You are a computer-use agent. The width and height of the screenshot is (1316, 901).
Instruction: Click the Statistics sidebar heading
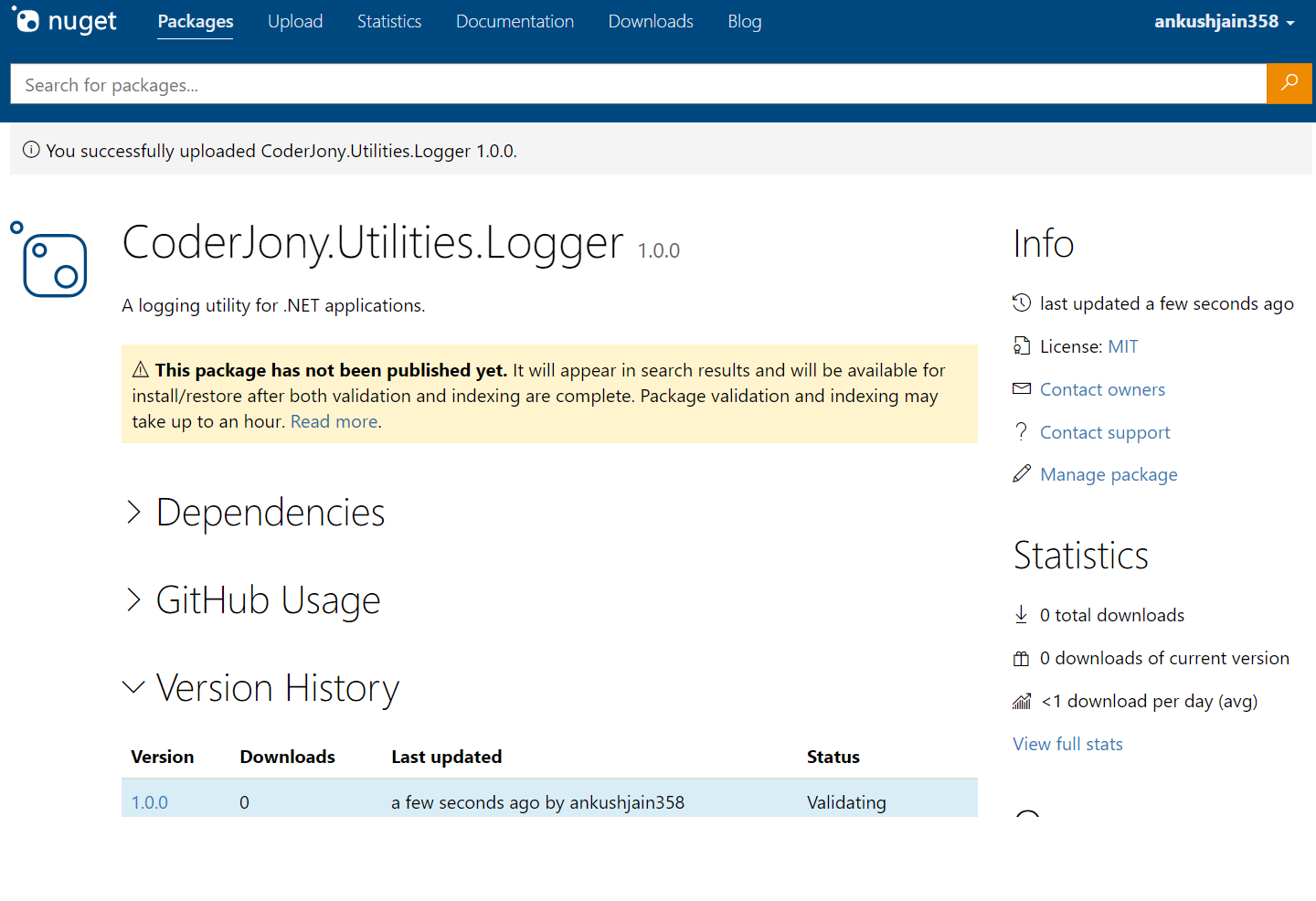pos(1081,556)
